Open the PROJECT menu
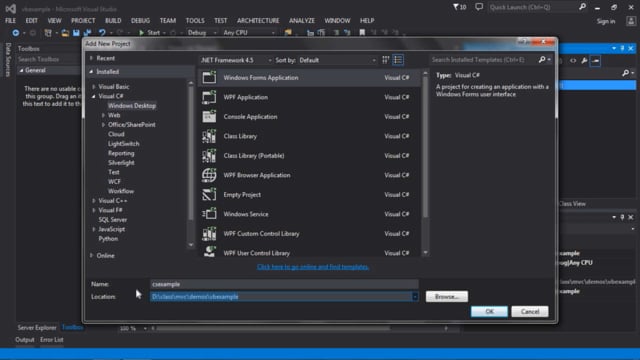The width and height of the screenshot is (640, 360). point(83,20)
